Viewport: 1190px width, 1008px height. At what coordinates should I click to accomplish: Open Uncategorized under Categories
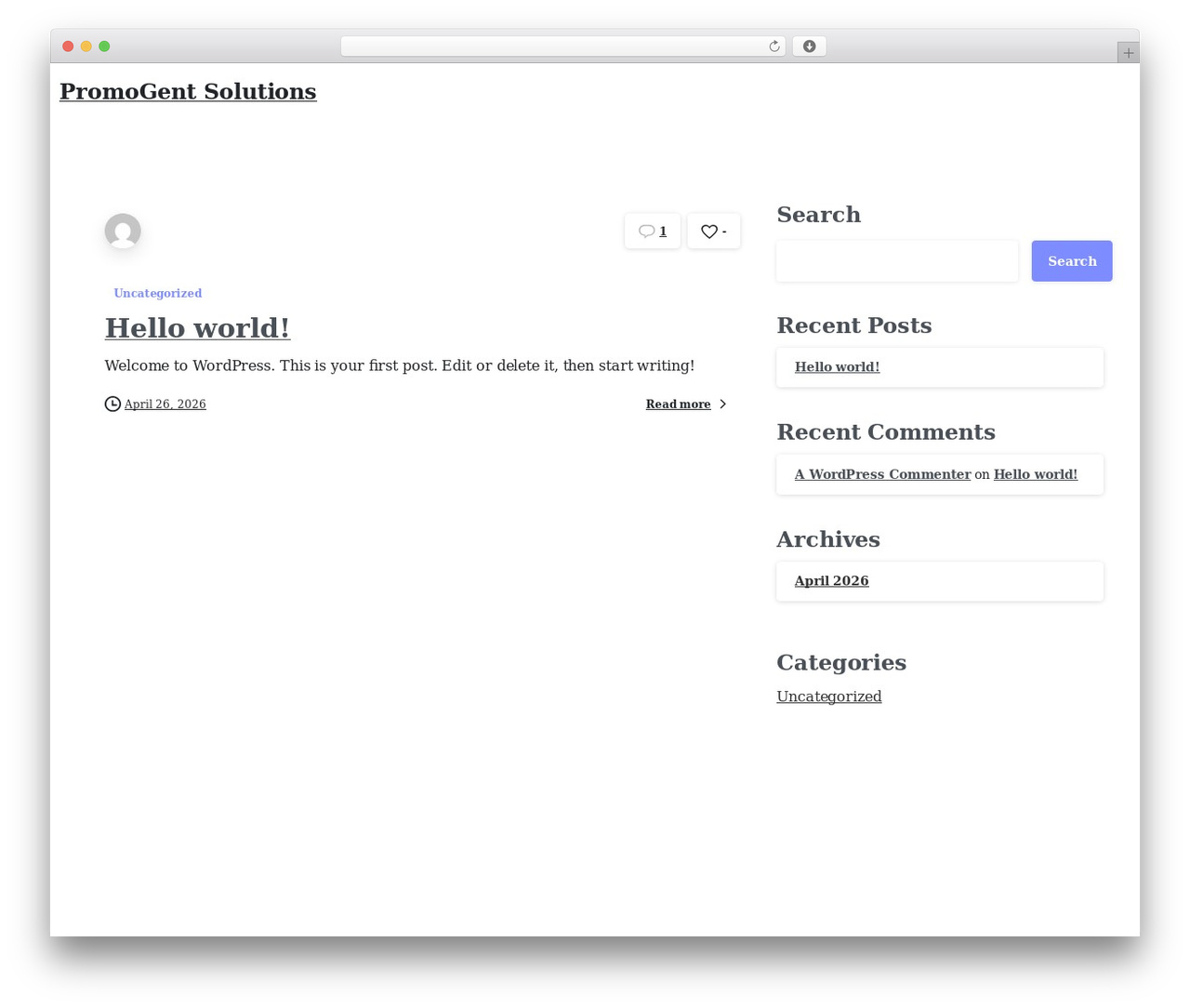[829, 696]
